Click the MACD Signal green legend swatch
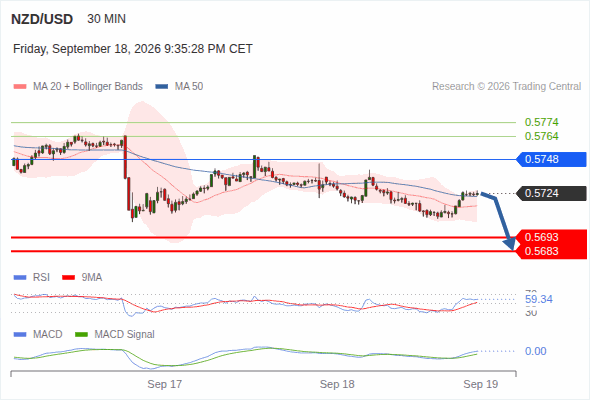Viewport: 590px width, 400px height. [x=81, y=335]
